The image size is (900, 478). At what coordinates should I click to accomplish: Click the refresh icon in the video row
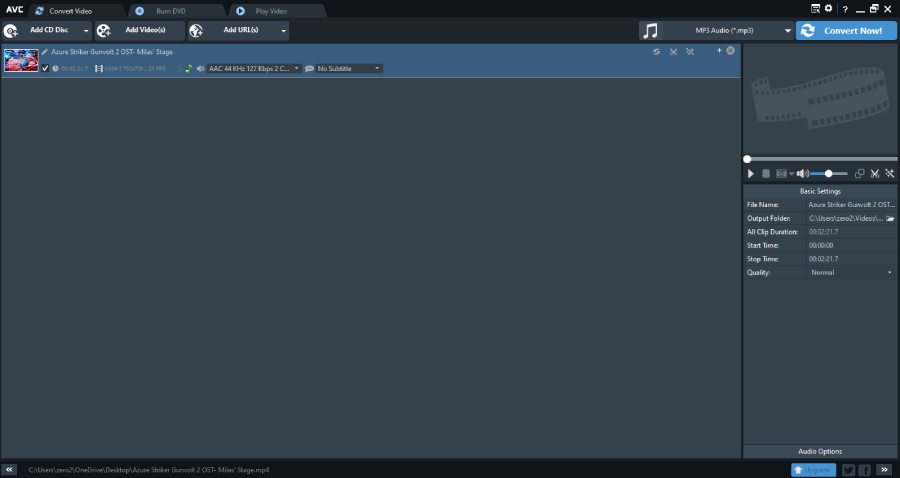tap(657, 52)
